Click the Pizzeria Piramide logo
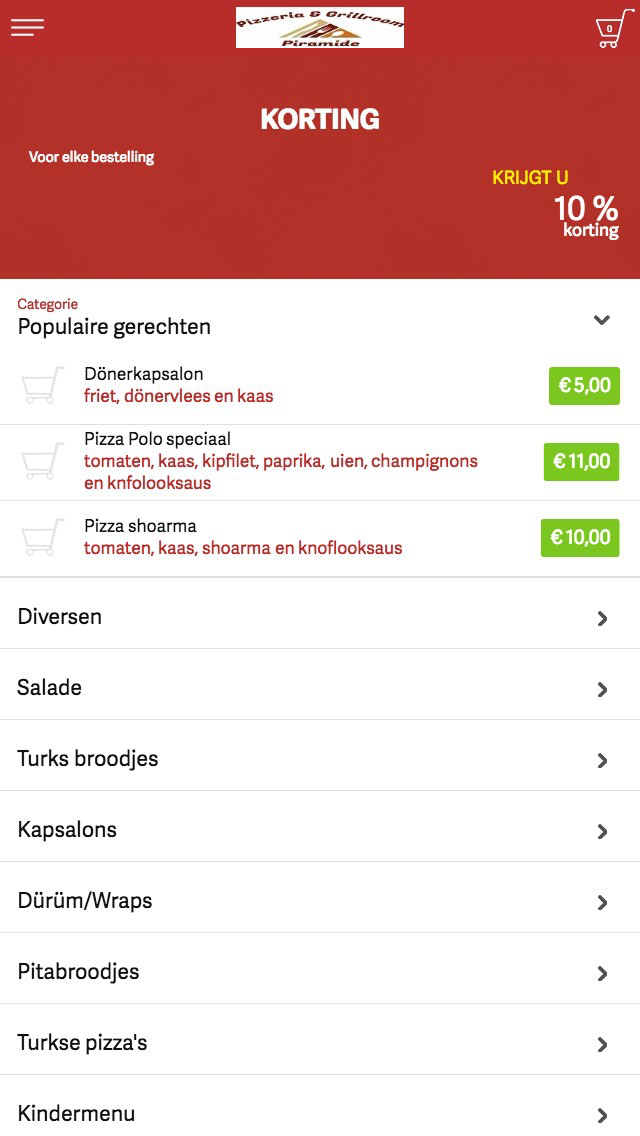 (x=320, y=28)
